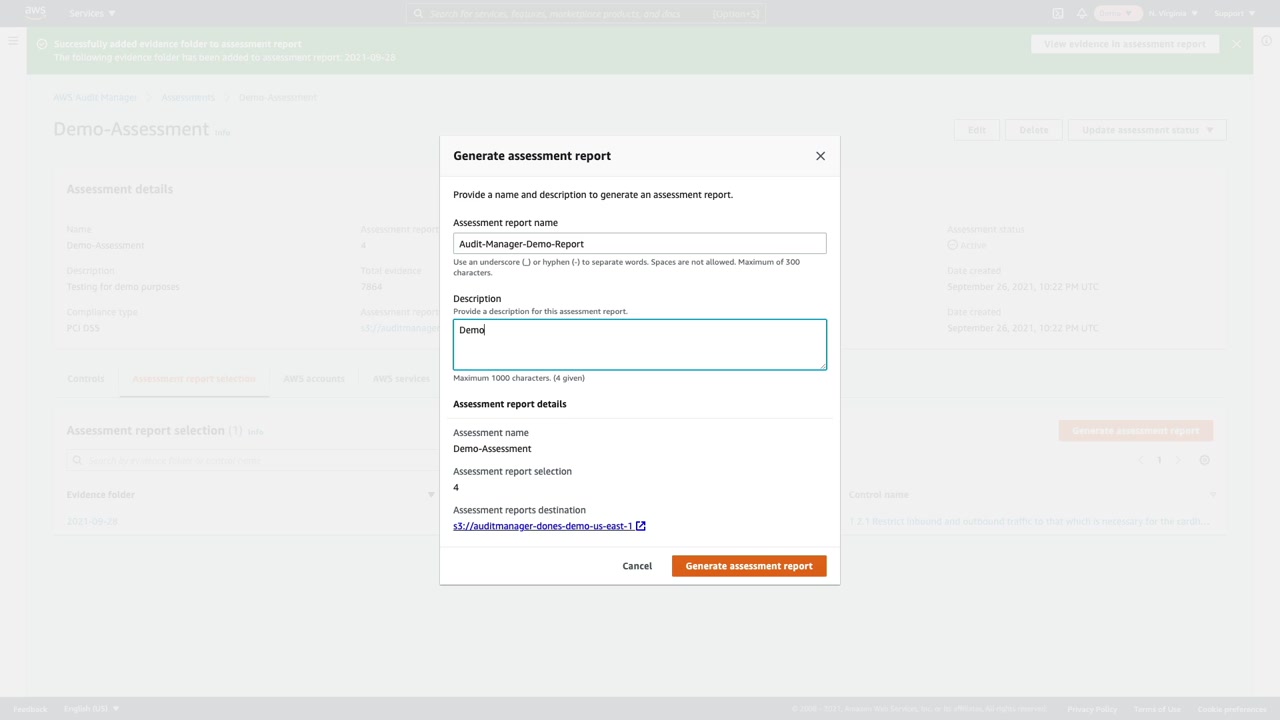Screen dimensions: 1280x720
Task: Open the S3 auditmanager destination link
Action: point(542,526)
